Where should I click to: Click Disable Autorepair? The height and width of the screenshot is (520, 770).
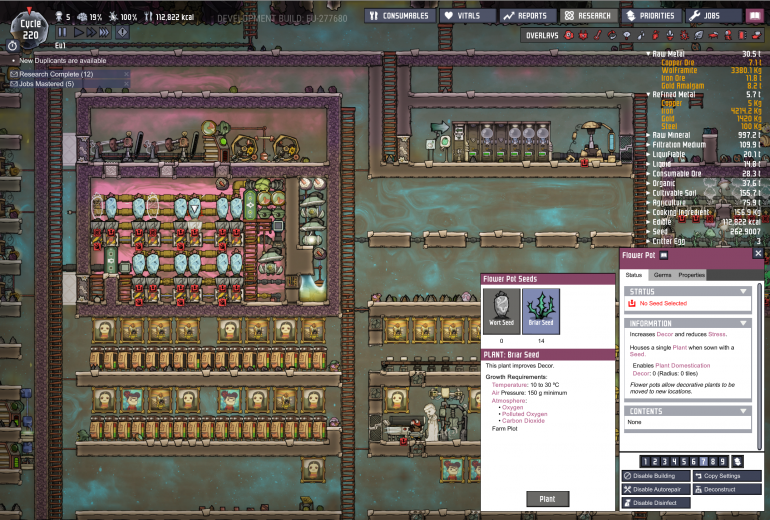tap(656, 489)
